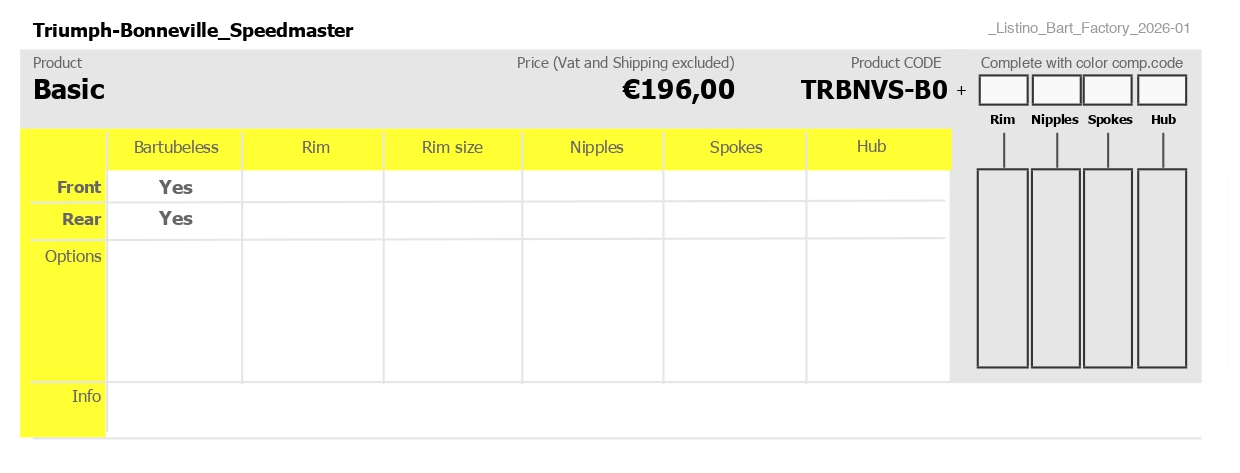The height and width of the screenshot is (473, 1240).
Task: Click the Spokes color code box
Action: click(1108, 90)
